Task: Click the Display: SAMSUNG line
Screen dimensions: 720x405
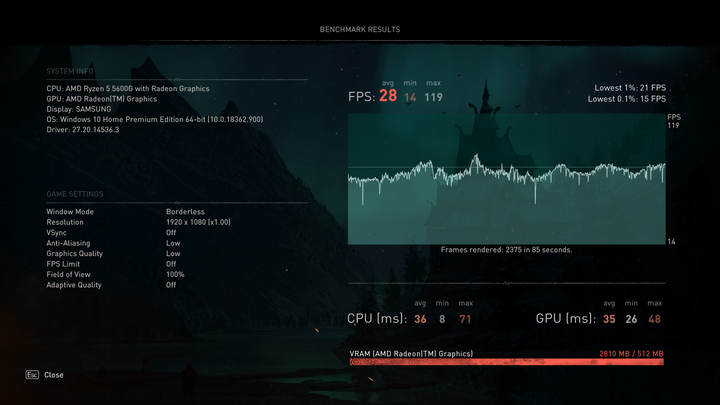Action: click(79, 109)
